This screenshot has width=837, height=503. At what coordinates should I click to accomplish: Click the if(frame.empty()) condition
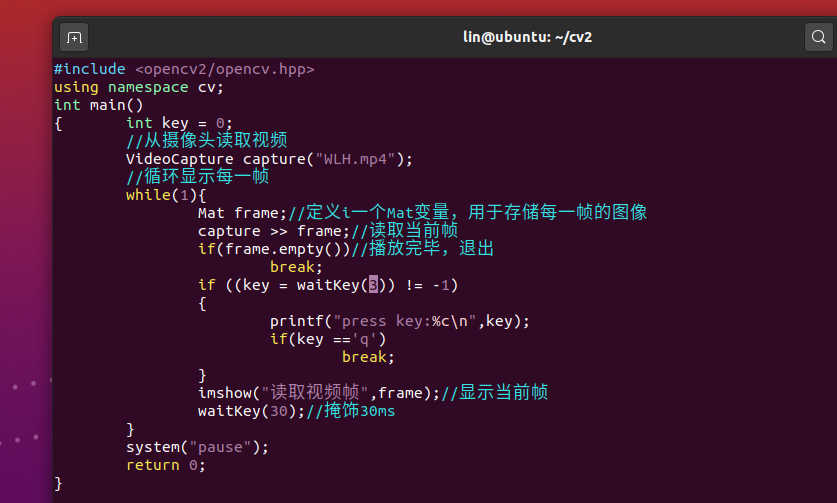coord(274,249)
